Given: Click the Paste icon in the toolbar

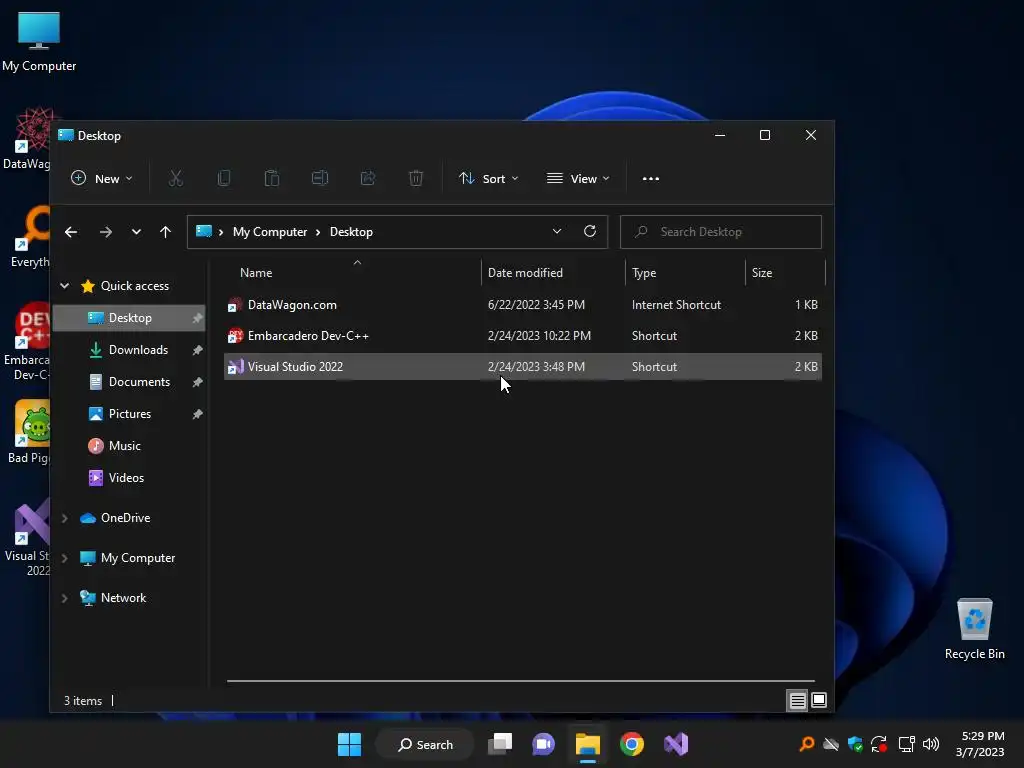Looking at the screenshot, I should point(272,178).
